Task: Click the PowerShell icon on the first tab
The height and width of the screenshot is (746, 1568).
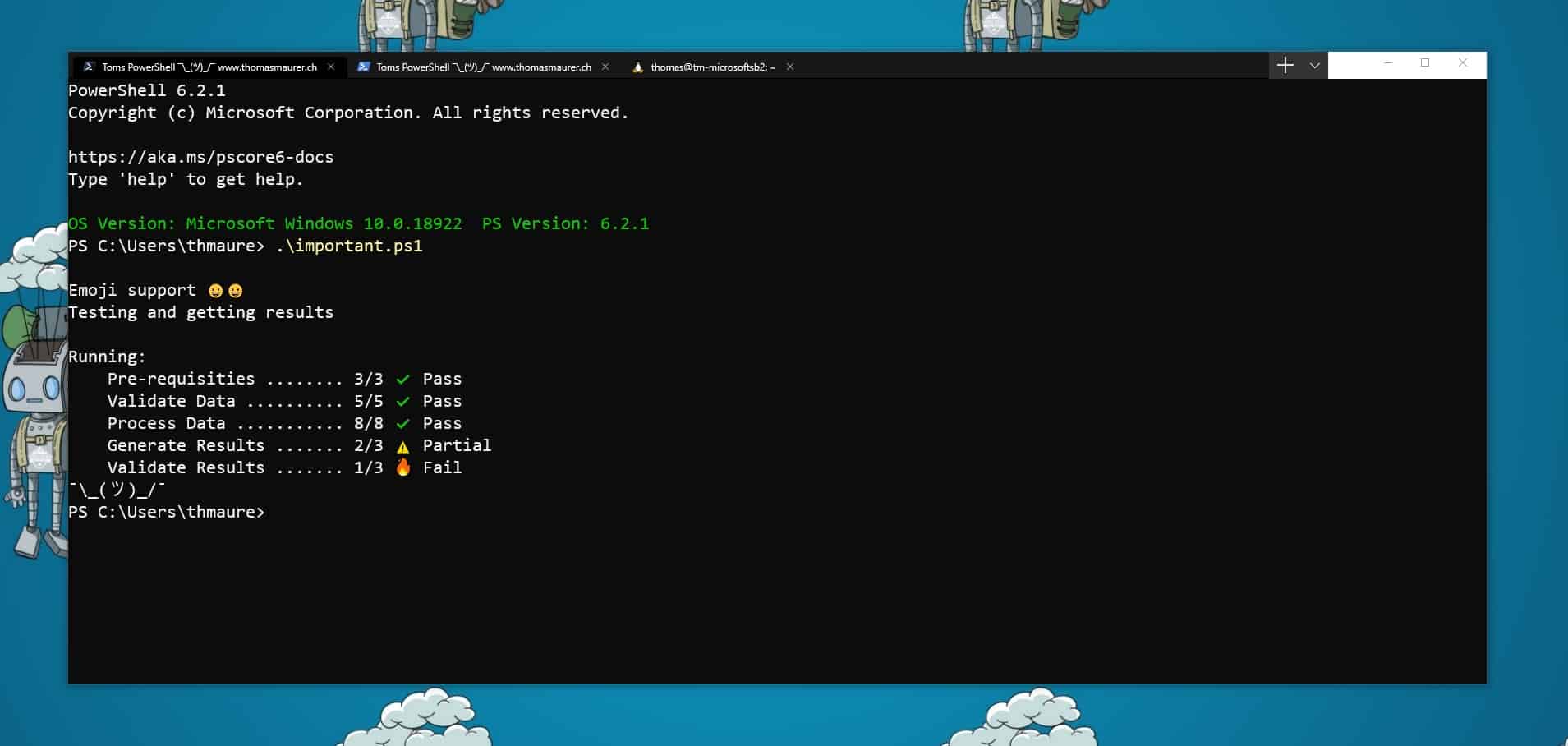Action: click(87, 67)
